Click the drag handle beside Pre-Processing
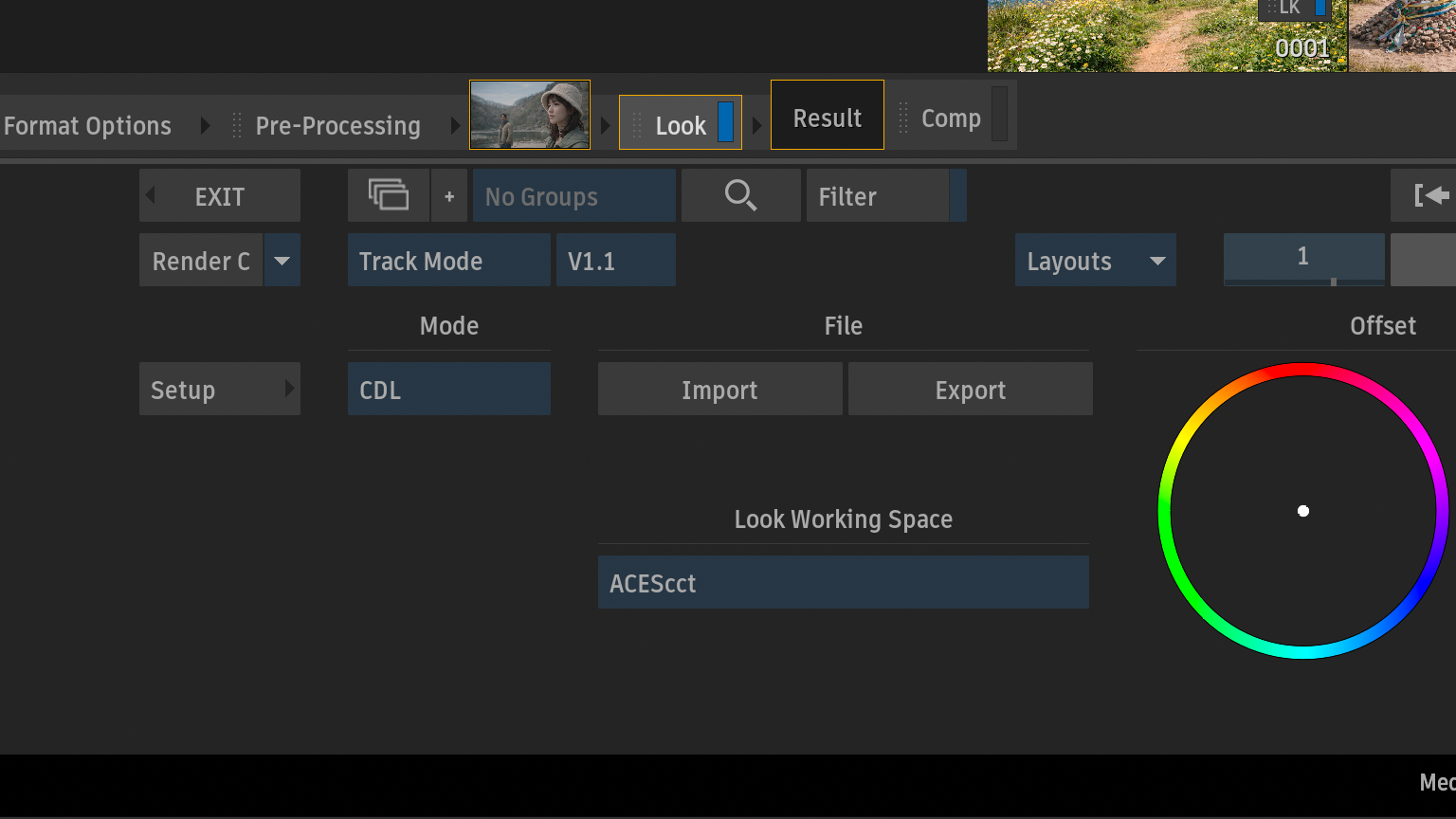The width and height of the screenshot is (1456, 819). [x=237, y=125]
